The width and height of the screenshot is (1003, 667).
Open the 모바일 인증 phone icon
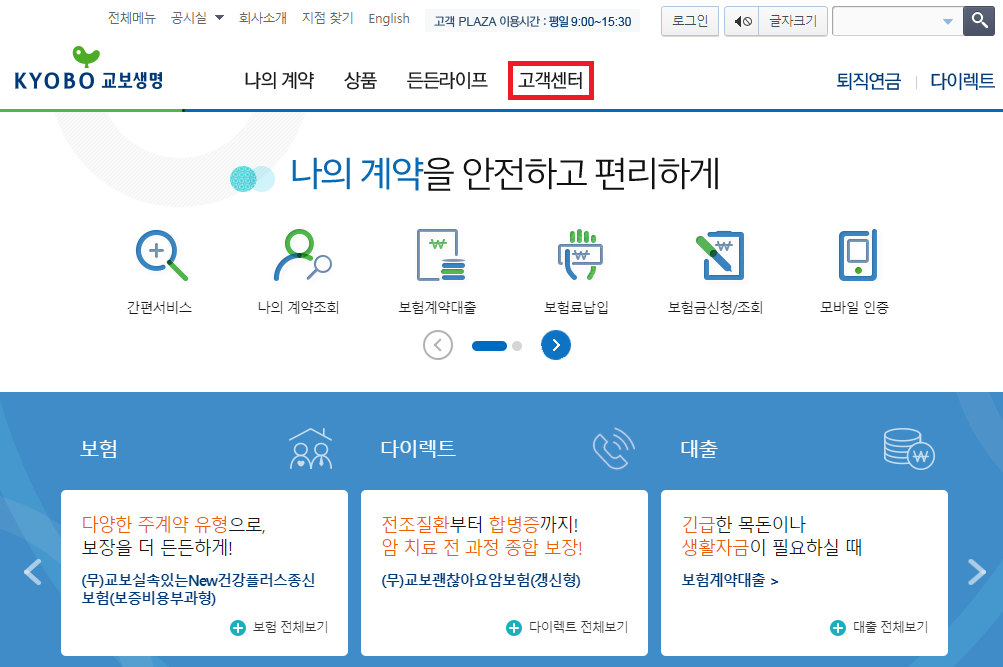858,255
